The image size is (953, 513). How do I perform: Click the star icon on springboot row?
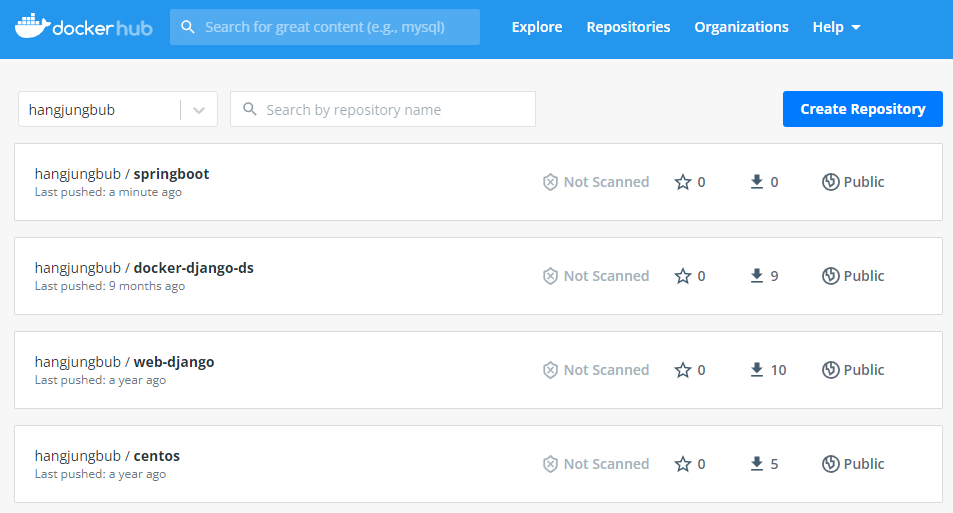tap(683, 182)
